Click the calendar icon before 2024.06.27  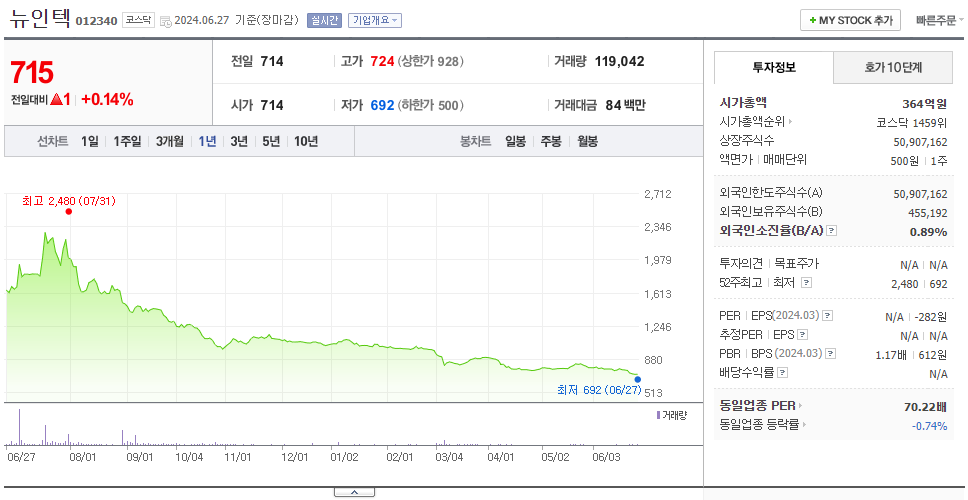pos(165,21)
